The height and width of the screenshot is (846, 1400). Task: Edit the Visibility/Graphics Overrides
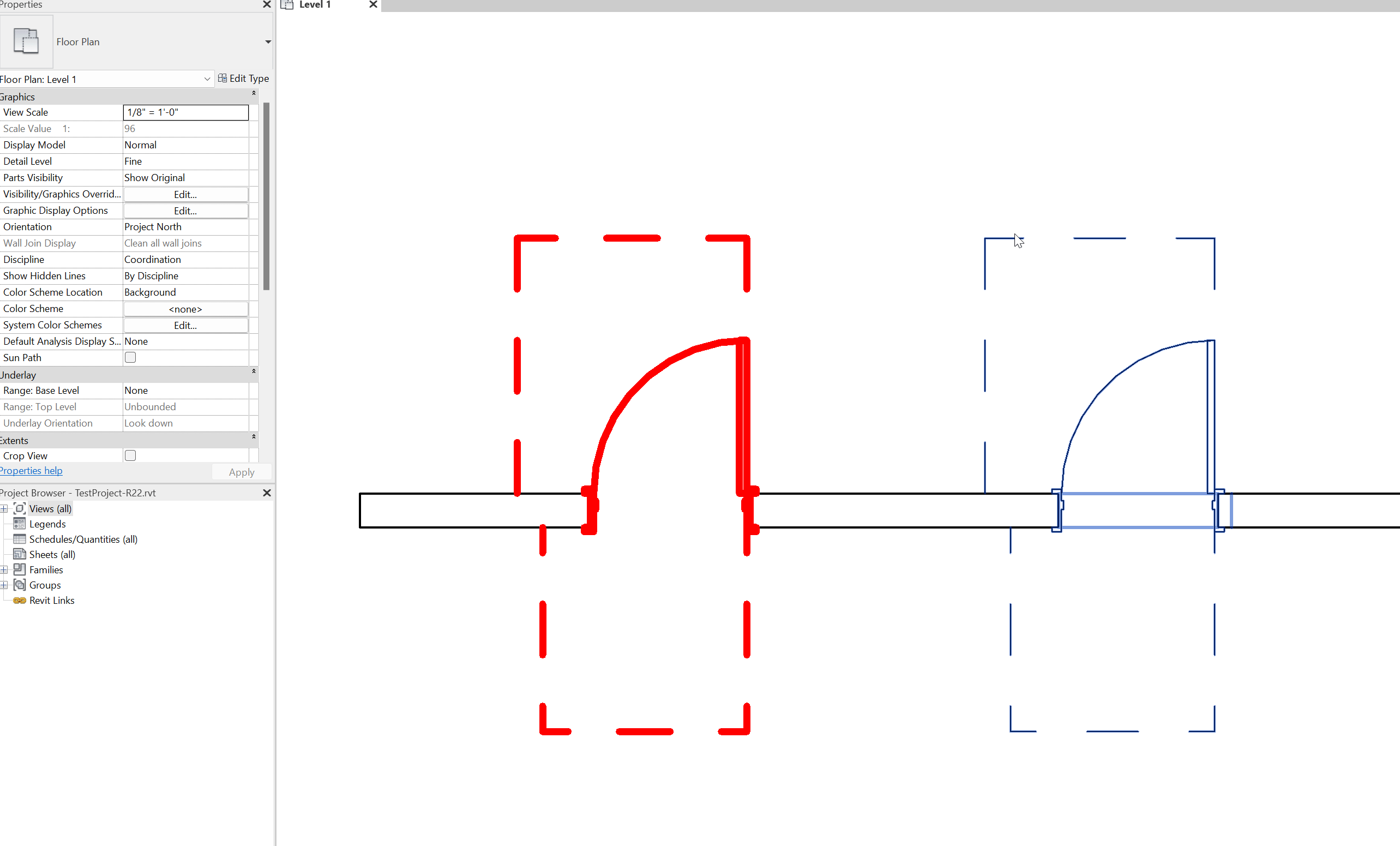(x=185, y=194)
